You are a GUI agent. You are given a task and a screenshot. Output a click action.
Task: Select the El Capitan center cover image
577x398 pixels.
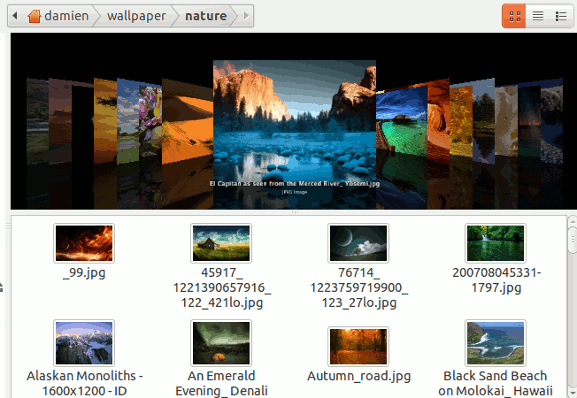[294, 134]
